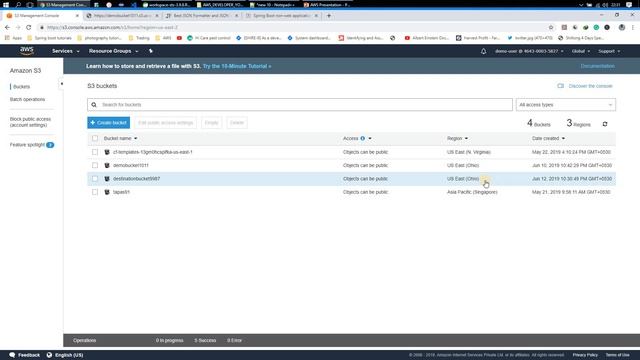Open Windows taskbar search
This screenshot has height=360, width=640.
(18, 4)
